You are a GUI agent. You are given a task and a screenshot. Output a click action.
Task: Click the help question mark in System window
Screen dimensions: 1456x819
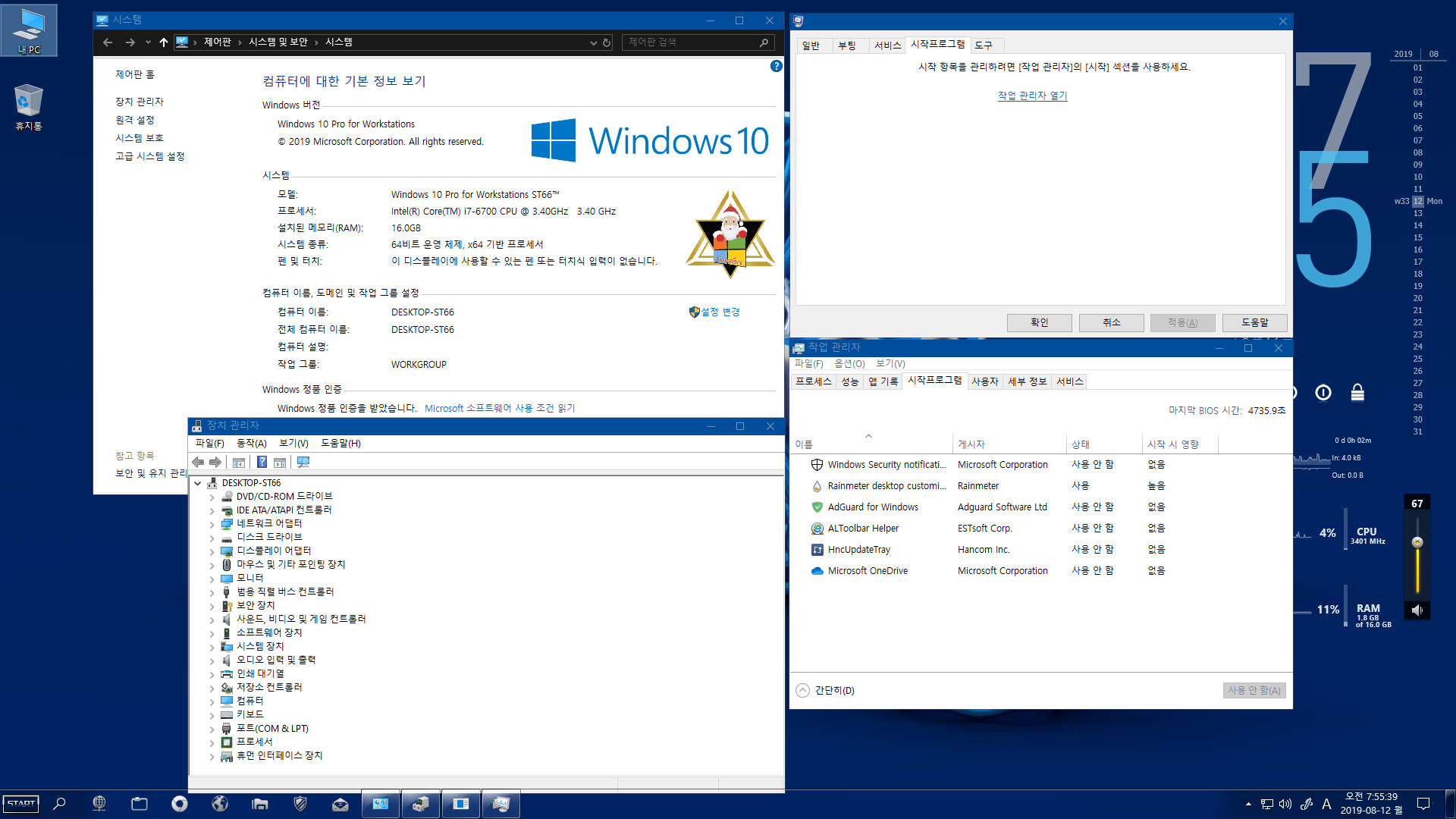pyautogui.click(x=776, y=66)
